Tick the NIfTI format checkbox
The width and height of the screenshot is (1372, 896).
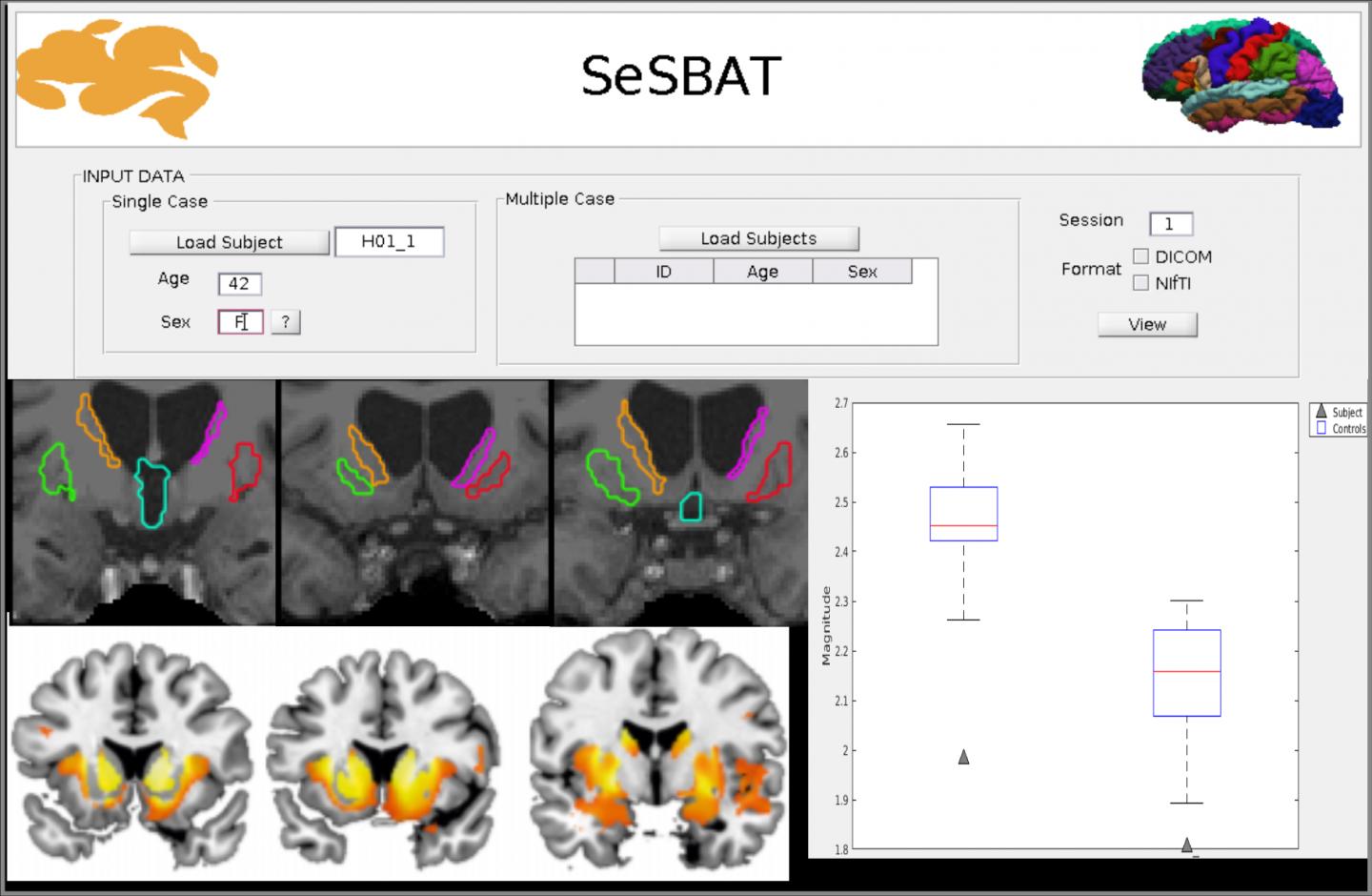point(1140,283)
